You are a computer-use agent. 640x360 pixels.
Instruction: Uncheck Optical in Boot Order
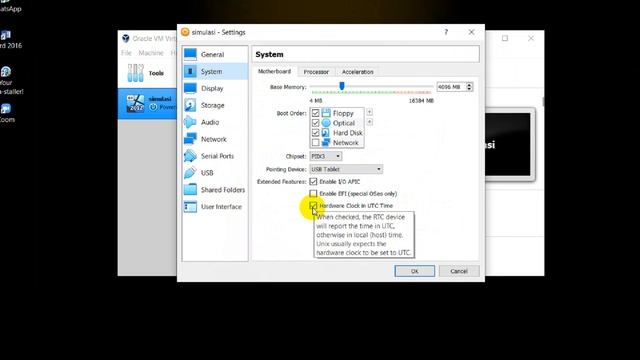point(315,123)
